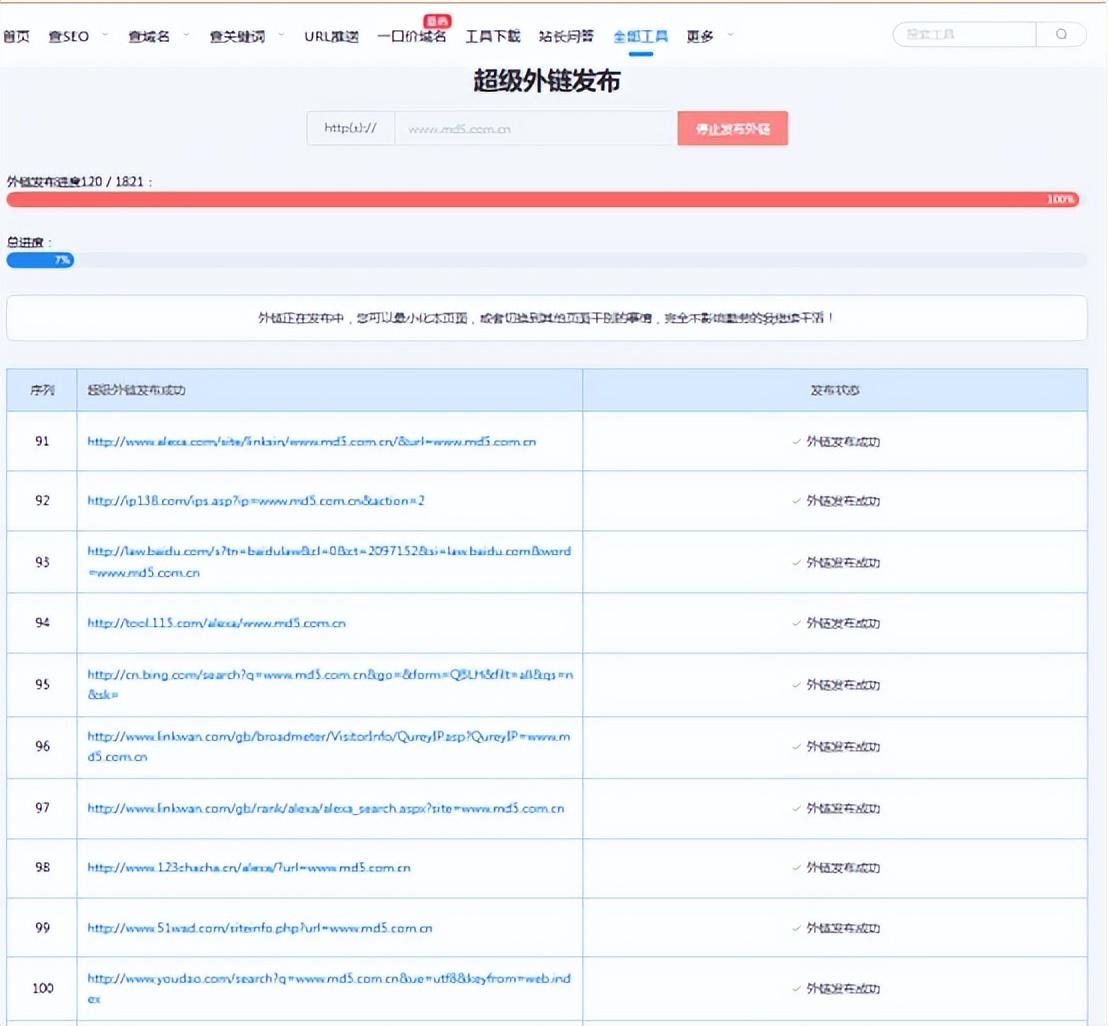The width and height of the screenshot is (1108, 1026).
Task: Expand the 查SEO dropdown arrow
Action: click(x=105, y=35)
